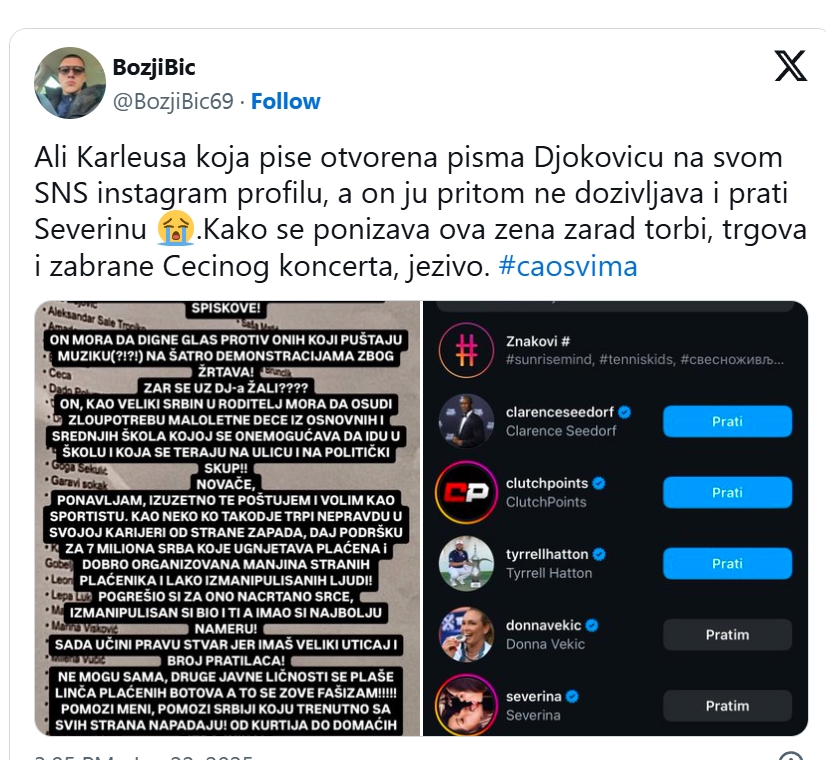The image size is (826, 760).
Task: Open the Karleusa story screenshot image
Action: point(228,518)
